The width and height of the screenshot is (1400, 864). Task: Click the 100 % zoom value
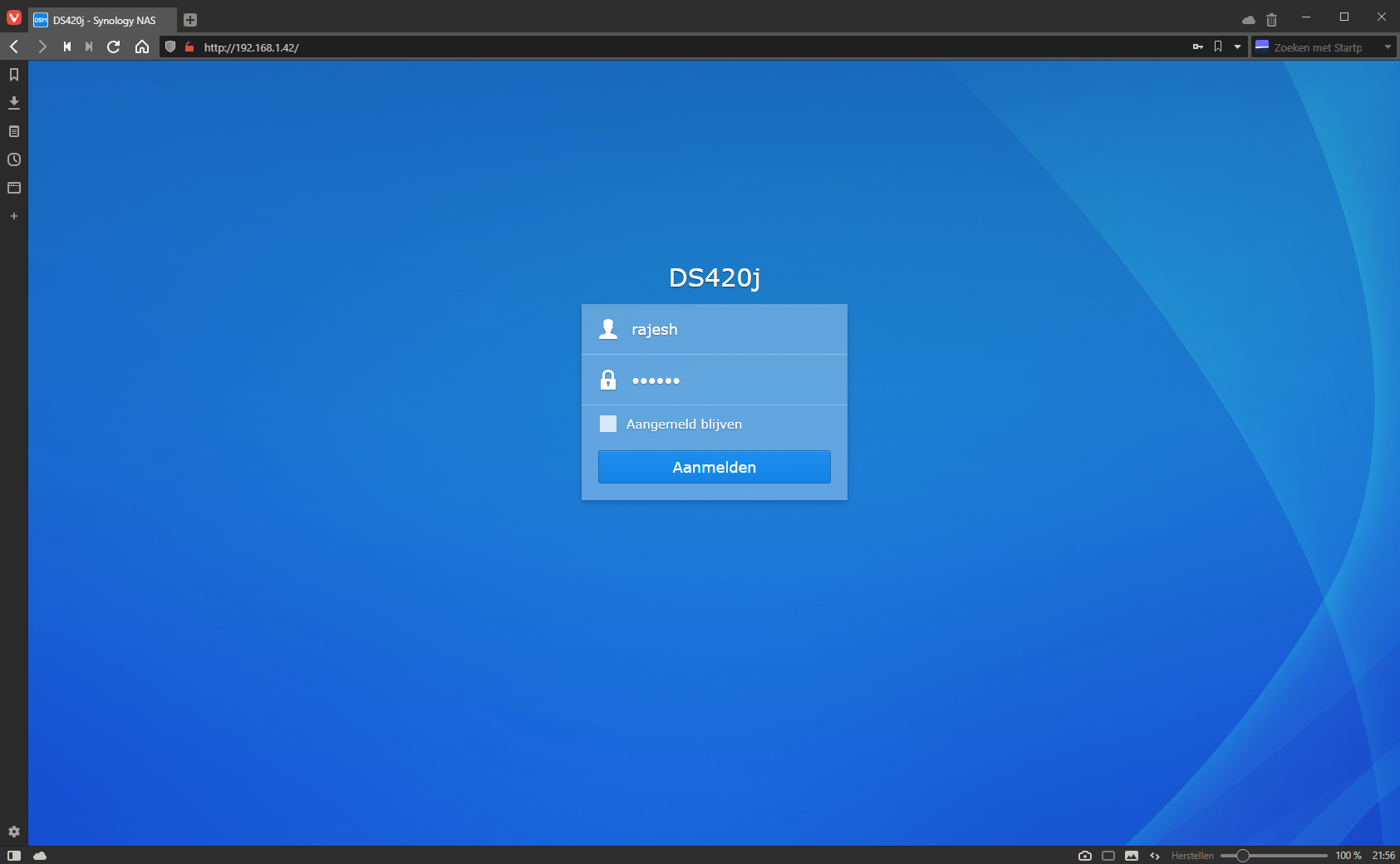(1348, 855)
